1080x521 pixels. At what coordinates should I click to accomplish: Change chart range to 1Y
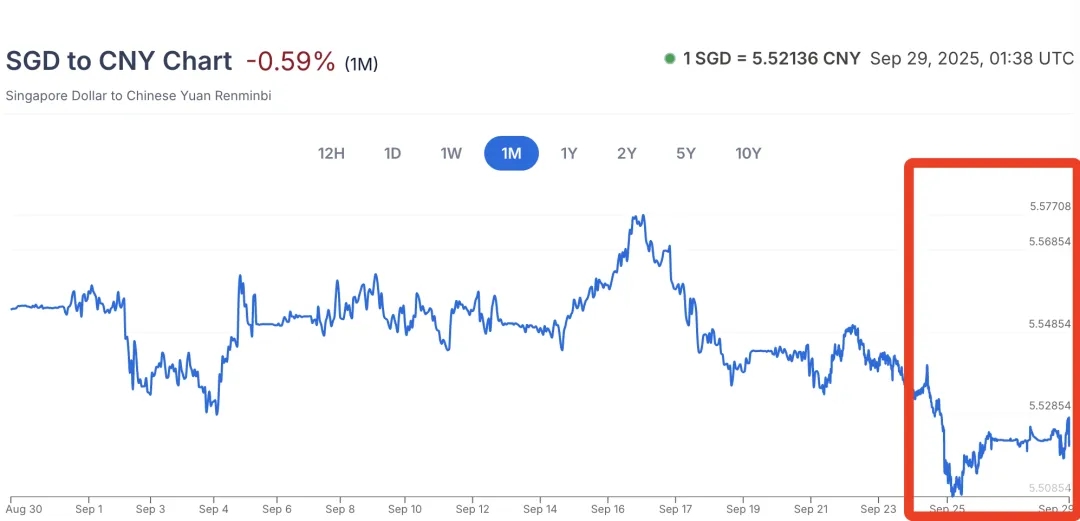[569, 153]
